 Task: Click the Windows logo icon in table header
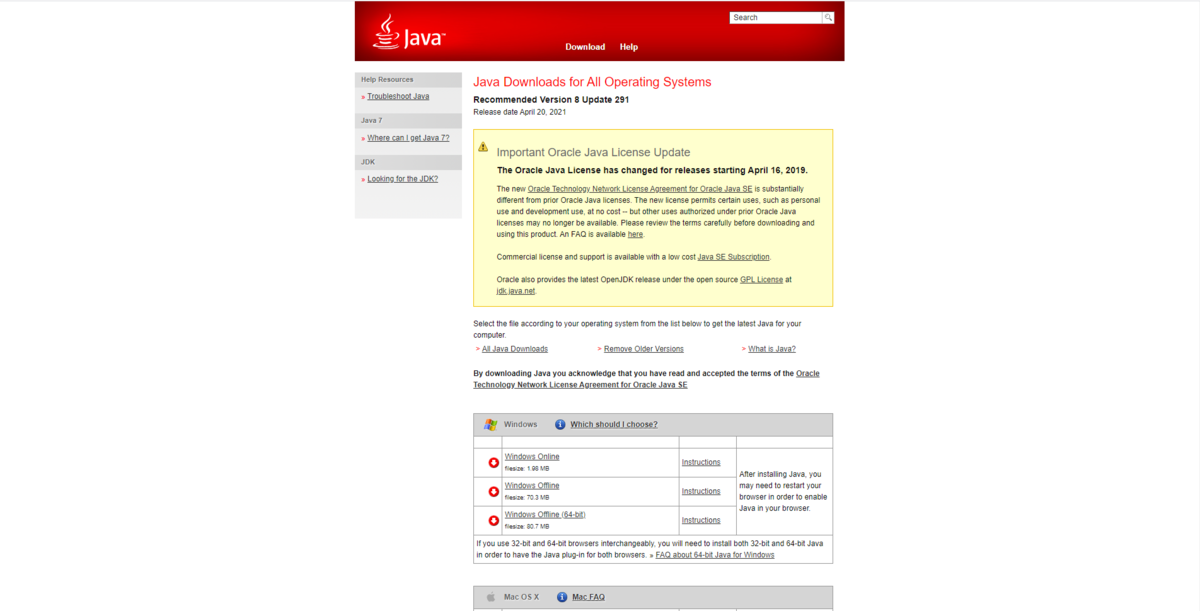[490, 424]
